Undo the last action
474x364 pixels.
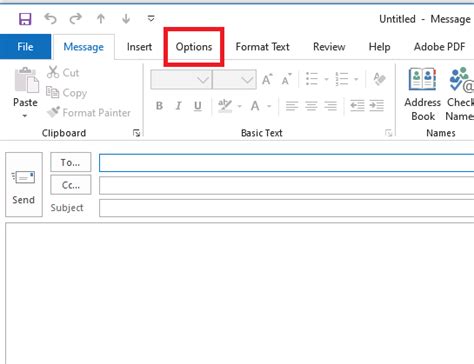pos(50,19)
